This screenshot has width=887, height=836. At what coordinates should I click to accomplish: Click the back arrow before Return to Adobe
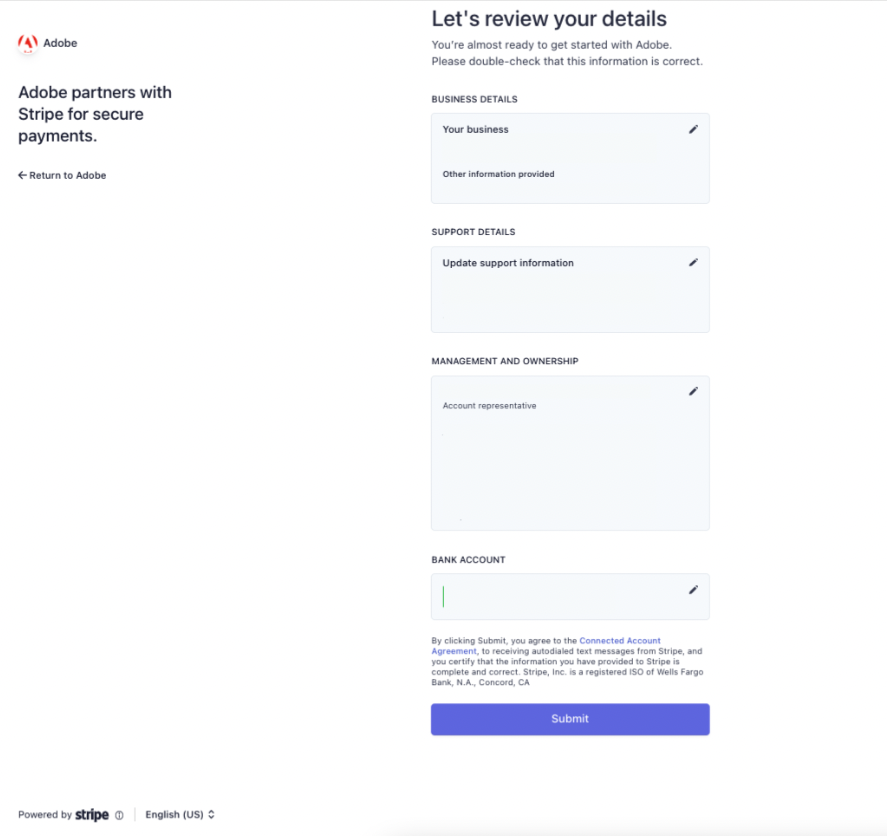tap(22, 175)
